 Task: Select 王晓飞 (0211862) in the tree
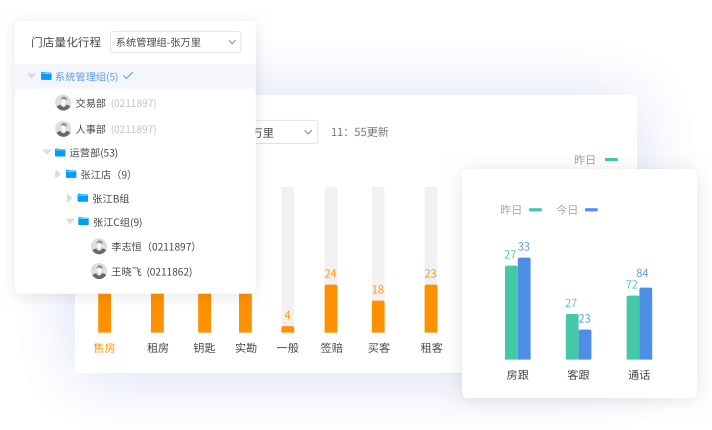pos(151,271)
